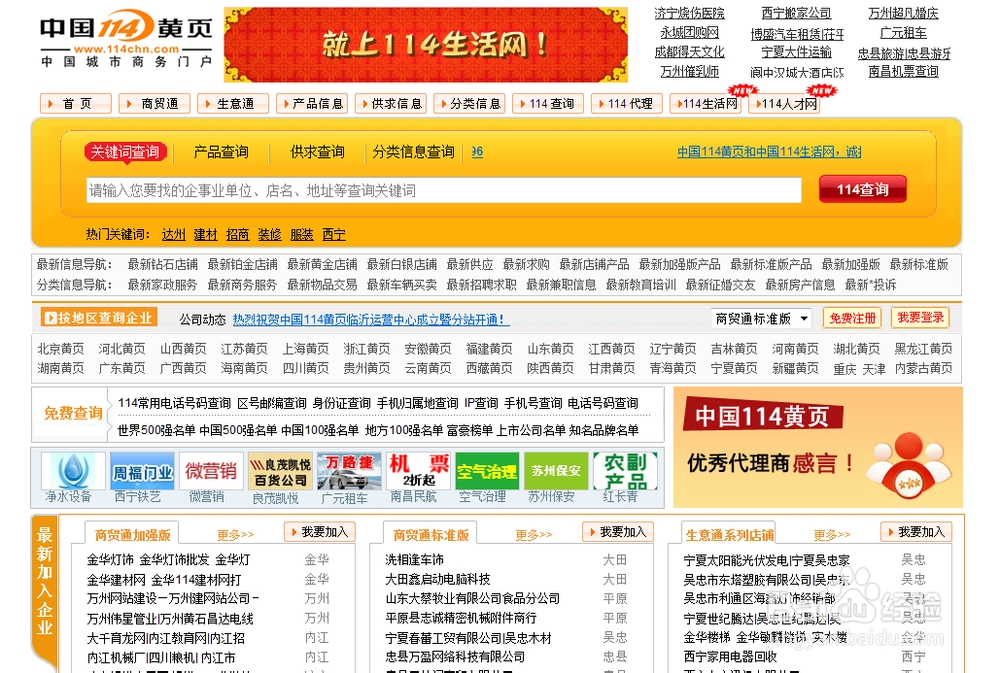This screenshot has height=673, width=1000.
Task: Click 我要加入 under 商贸通加强版
Action: [320, 532]
